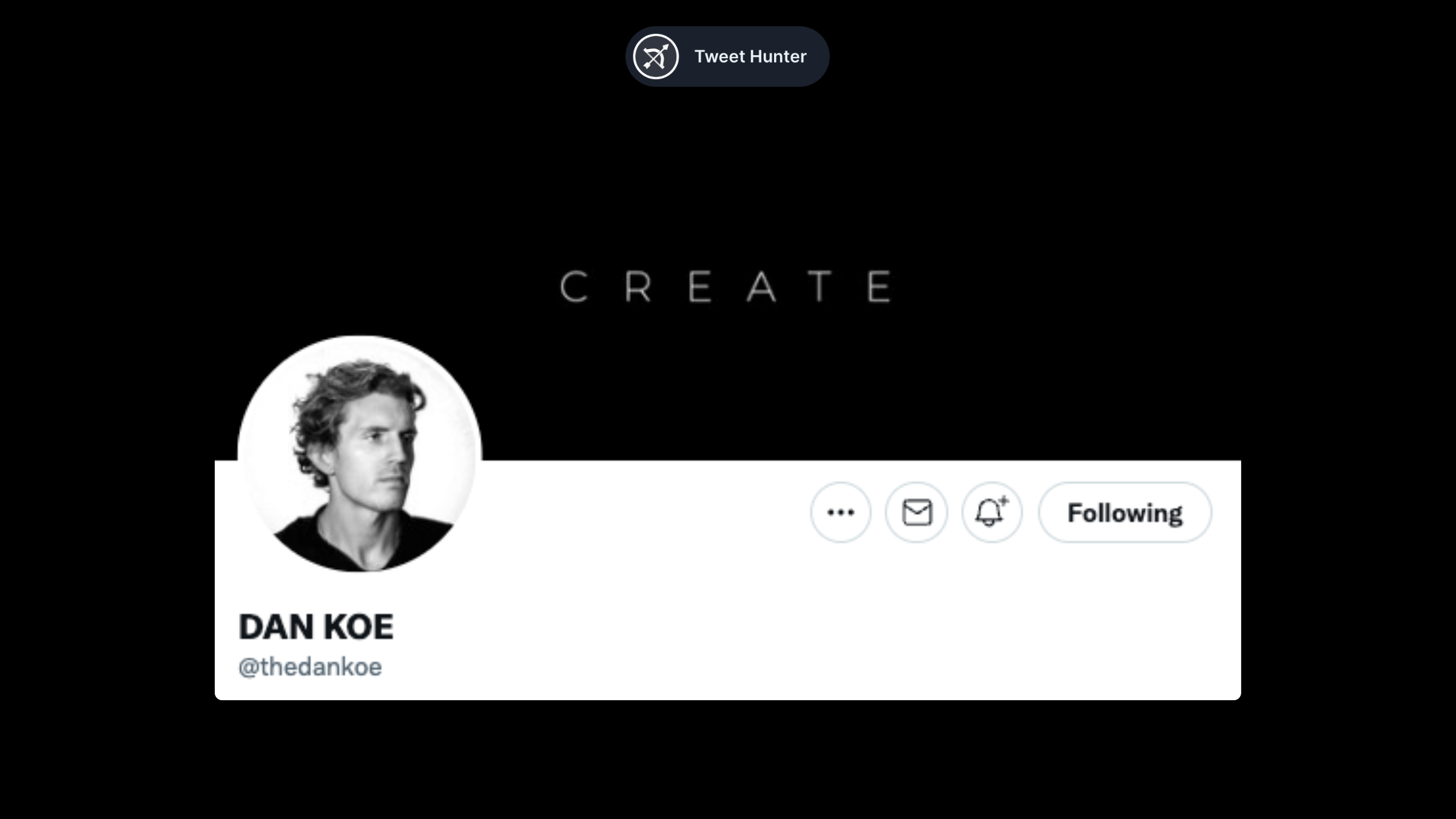Toggle notifications with the bell-plus control
Viewport: 1456px width, 819px height.
991,513
